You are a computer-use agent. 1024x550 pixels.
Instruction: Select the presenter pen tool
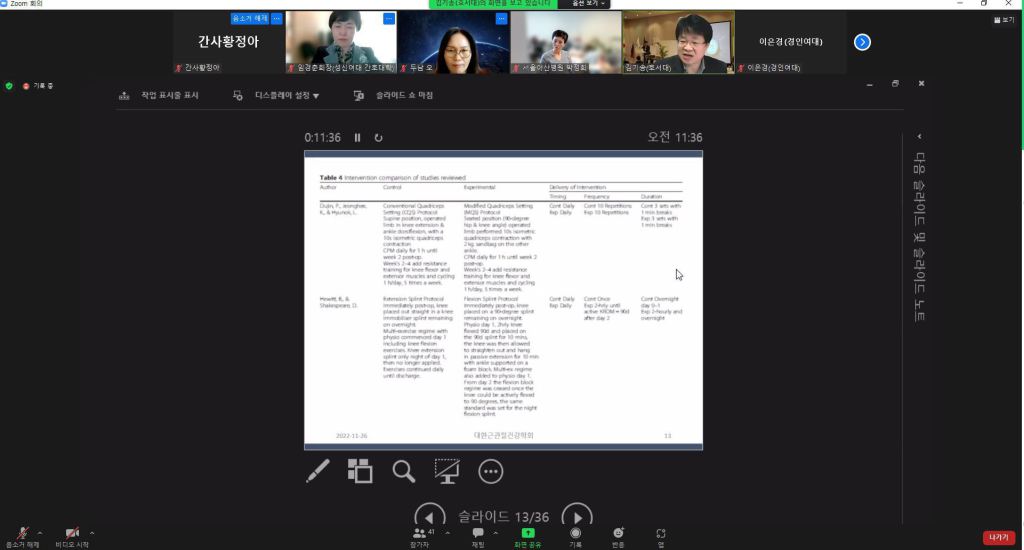pyautogui.click(x=318, y=471)
